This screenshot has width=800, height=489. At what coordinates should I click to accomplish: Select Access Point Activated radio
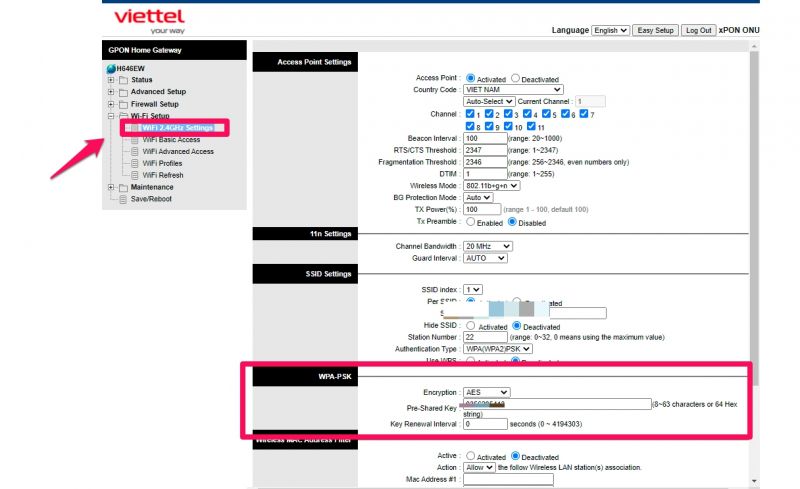click(x=470, y=78)
